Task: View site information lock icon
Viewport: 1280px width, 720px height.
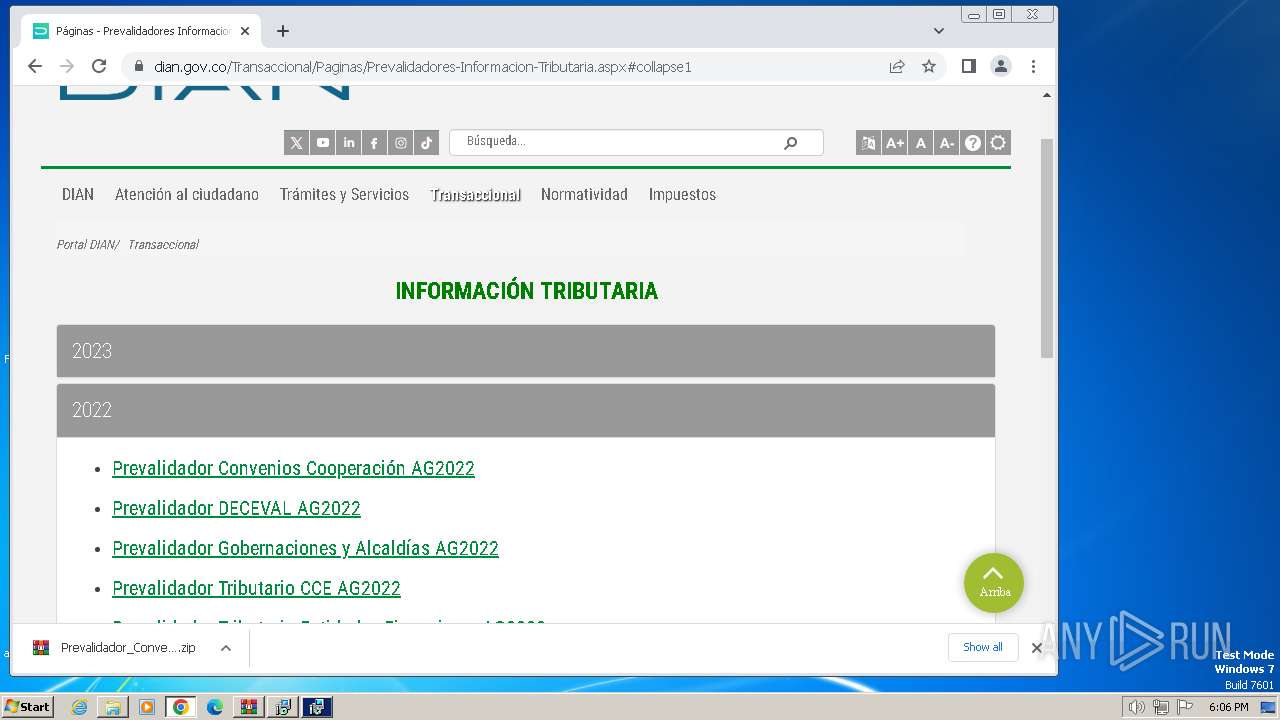Action: pyautogui.click(x=139, y=66)
